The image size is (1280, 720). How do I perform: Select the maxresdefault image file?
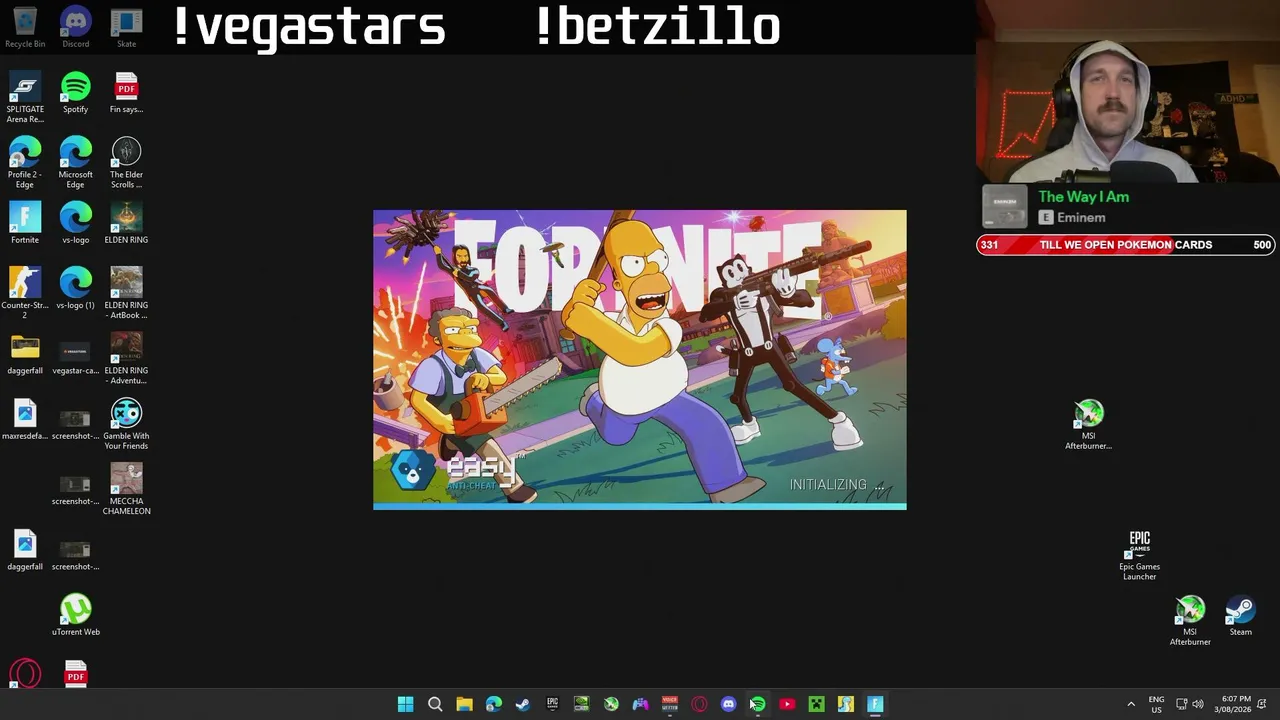(25, 419)
